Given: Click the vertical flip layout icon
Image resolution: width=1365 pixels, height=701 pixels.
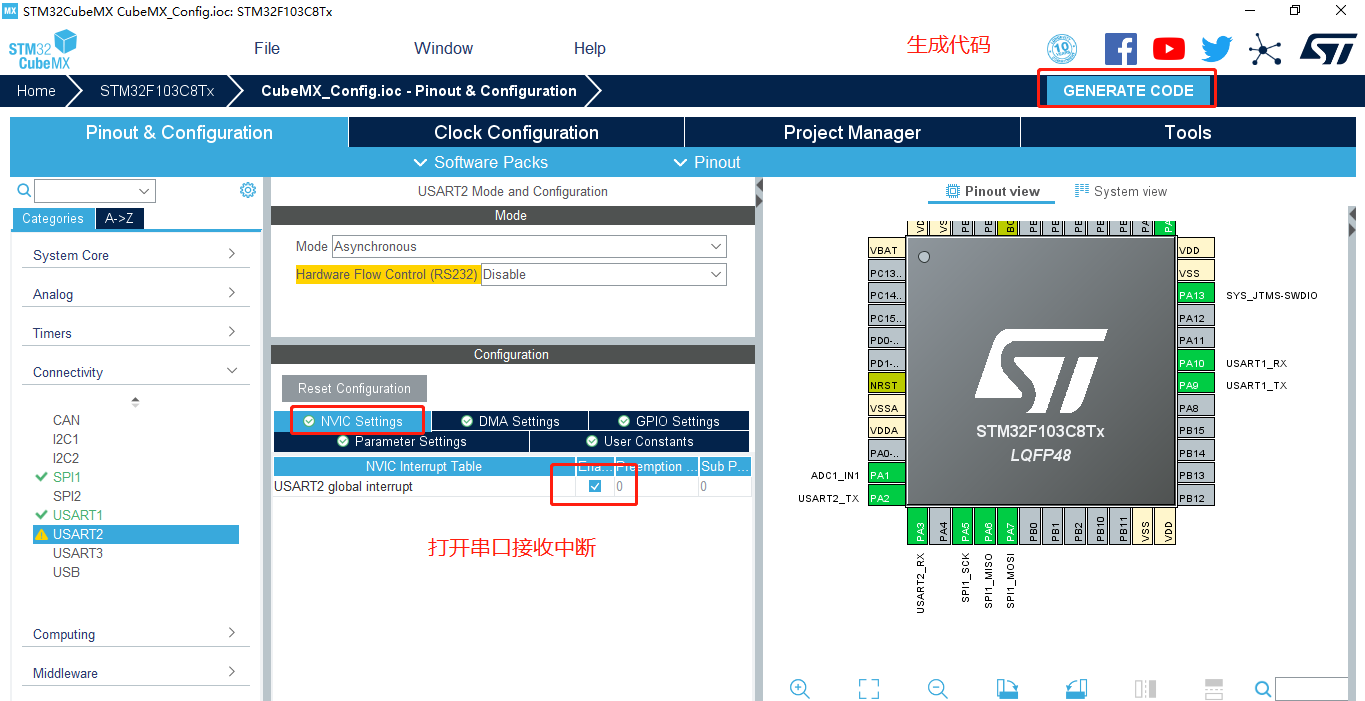Looking at the screenshot, I should pos(1145,688).
